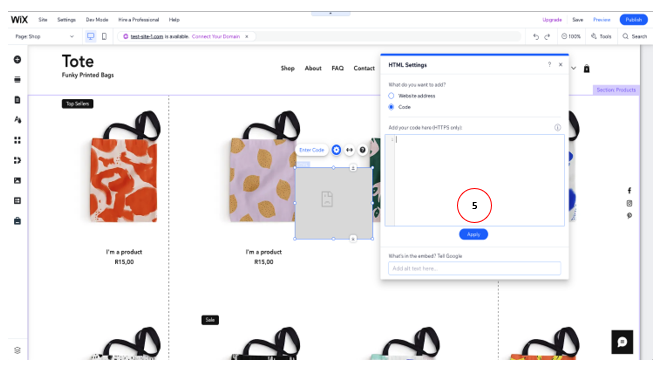This screenshot has height=373, width=672.
Task: Click the embed settings blue circle icon
Action: [336, 150]
